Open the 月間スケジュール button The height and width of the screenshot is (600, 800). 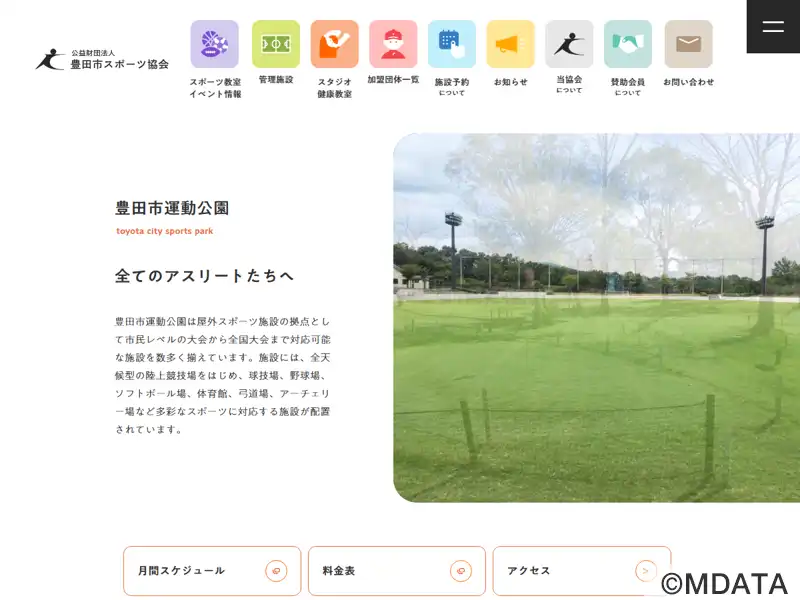pyautogui.click(x=212, y=571)
